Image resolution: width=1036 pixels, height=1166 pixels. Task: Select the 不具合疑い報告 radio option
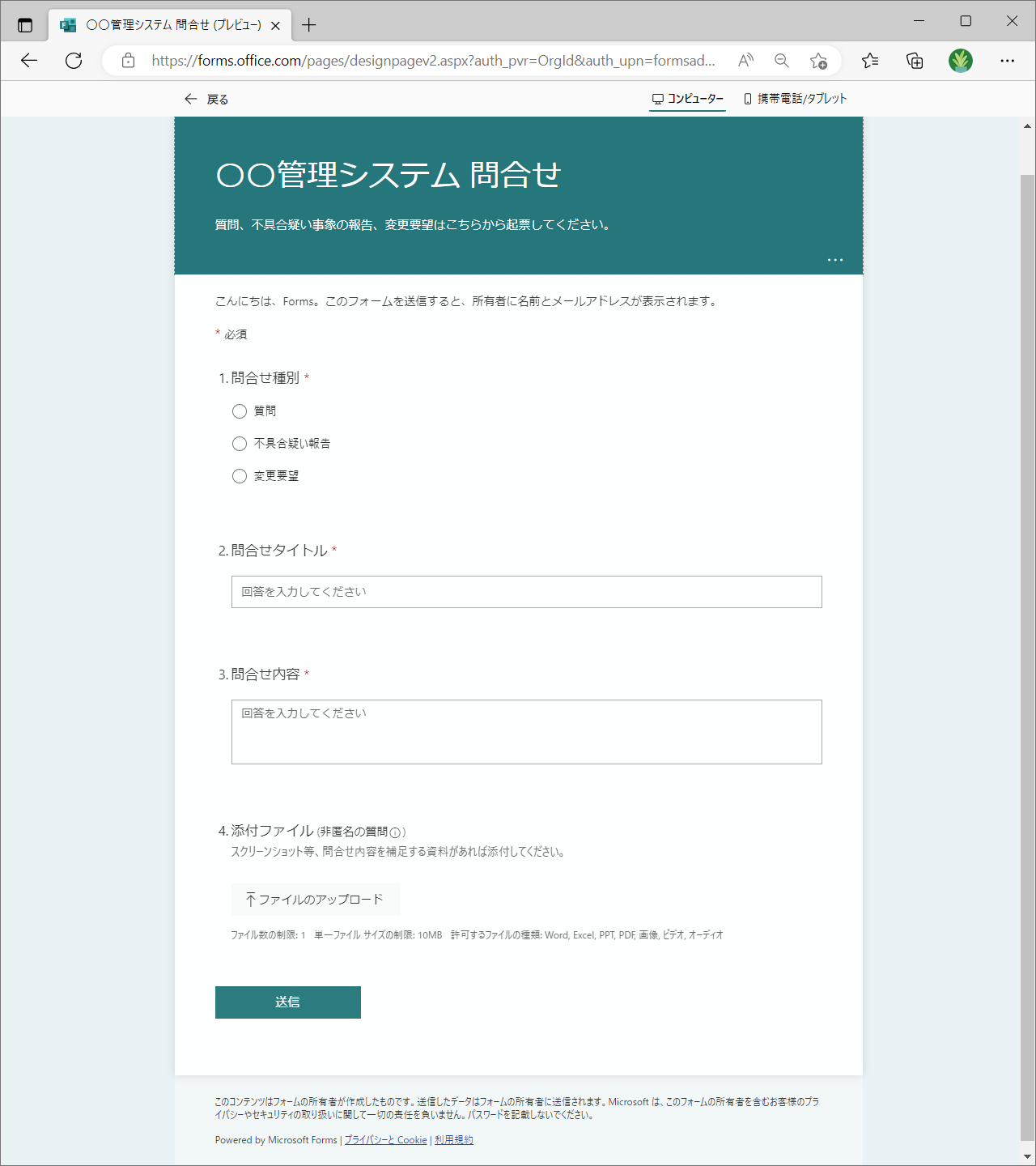240,444
